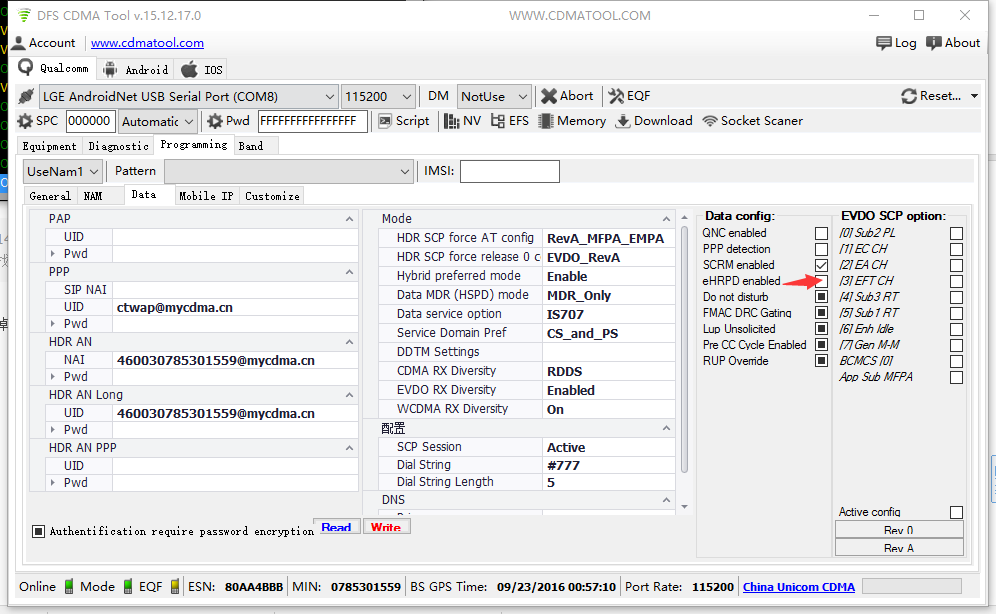Switch to the Diagnostic tab

click(x=118, y=146)
